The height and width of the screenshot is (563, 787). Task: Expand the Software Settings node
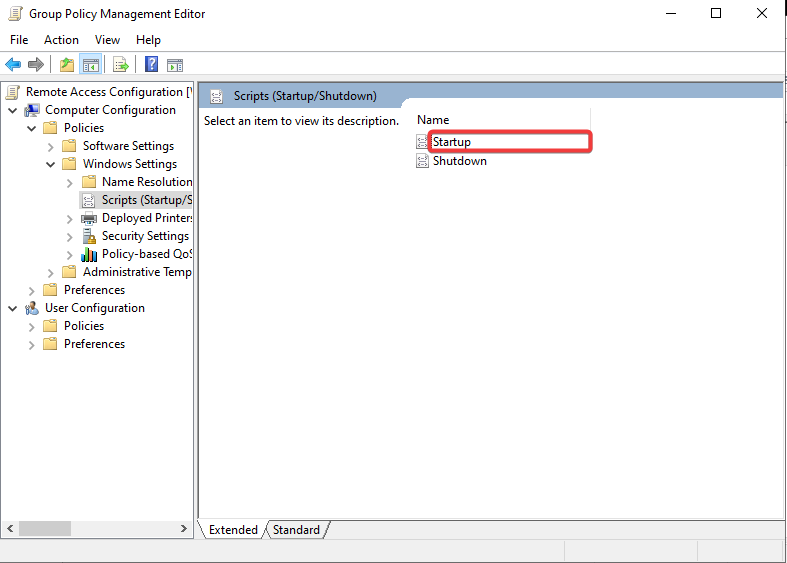[x=51, y=146]
